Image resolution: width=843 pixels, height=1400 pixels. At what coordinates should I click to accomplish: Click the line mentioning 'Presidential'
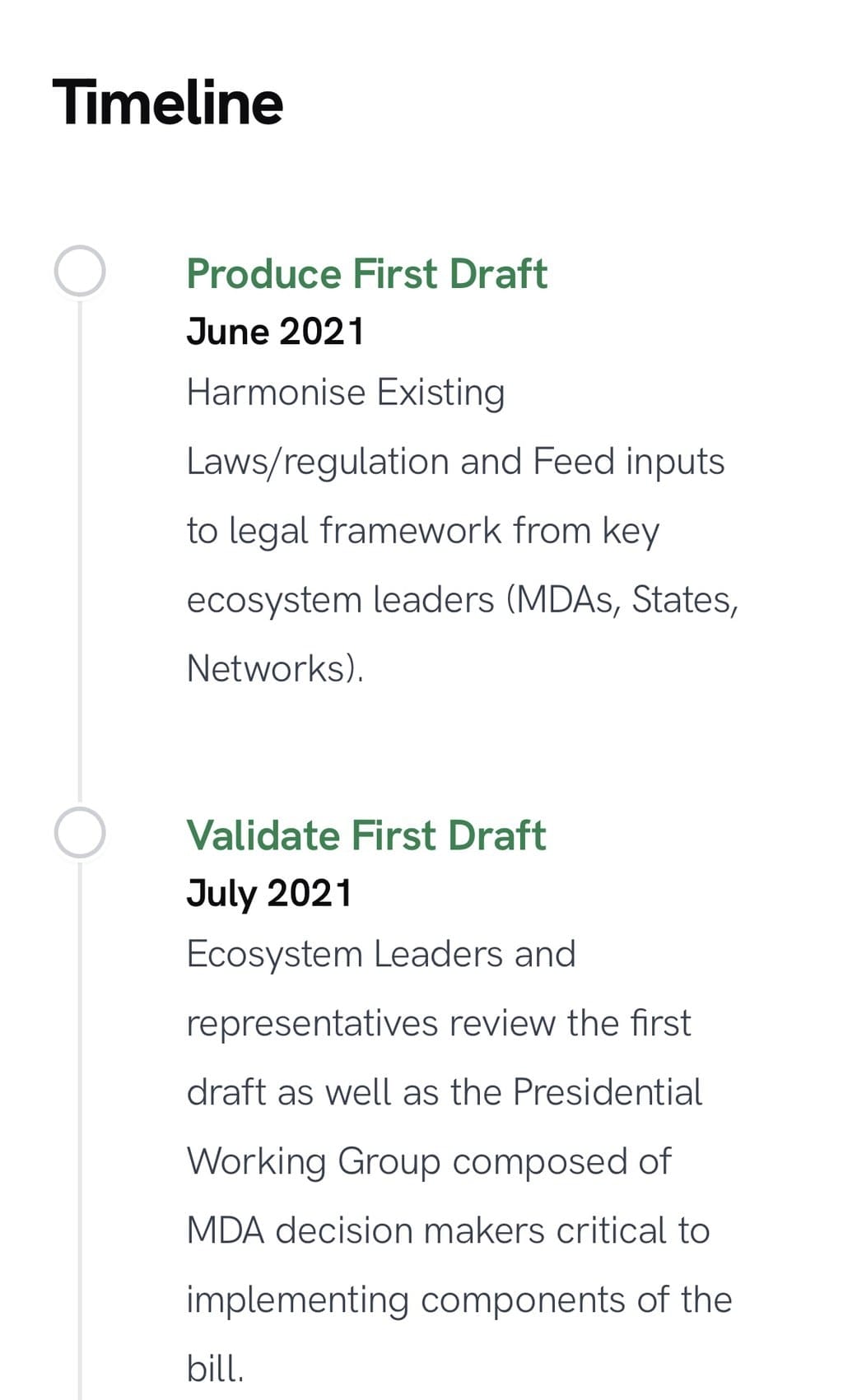tap(444, 1093)
